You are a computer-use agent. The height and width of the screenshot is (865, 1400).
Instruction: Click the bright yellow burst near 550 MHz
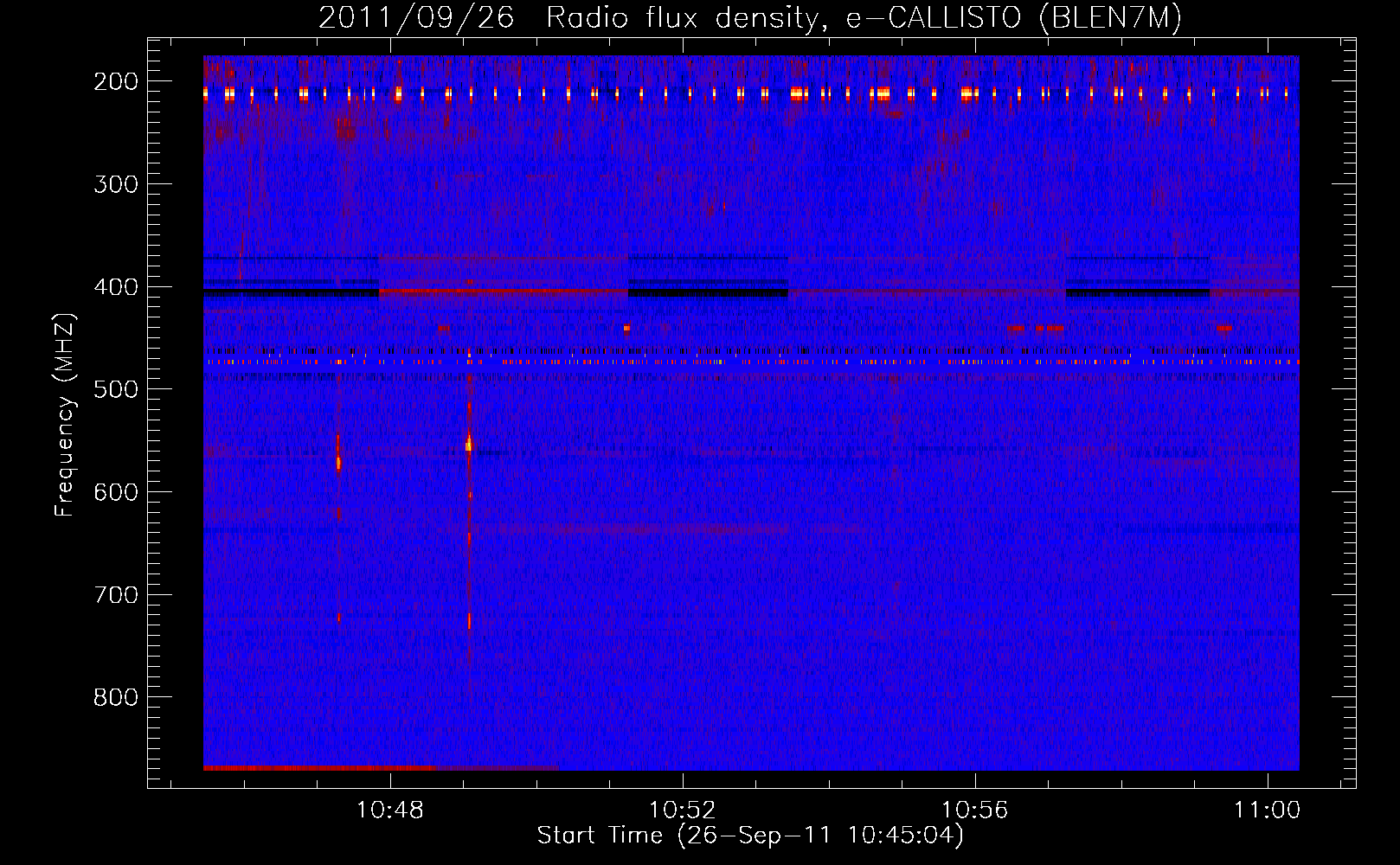click(x=468, y=443)
